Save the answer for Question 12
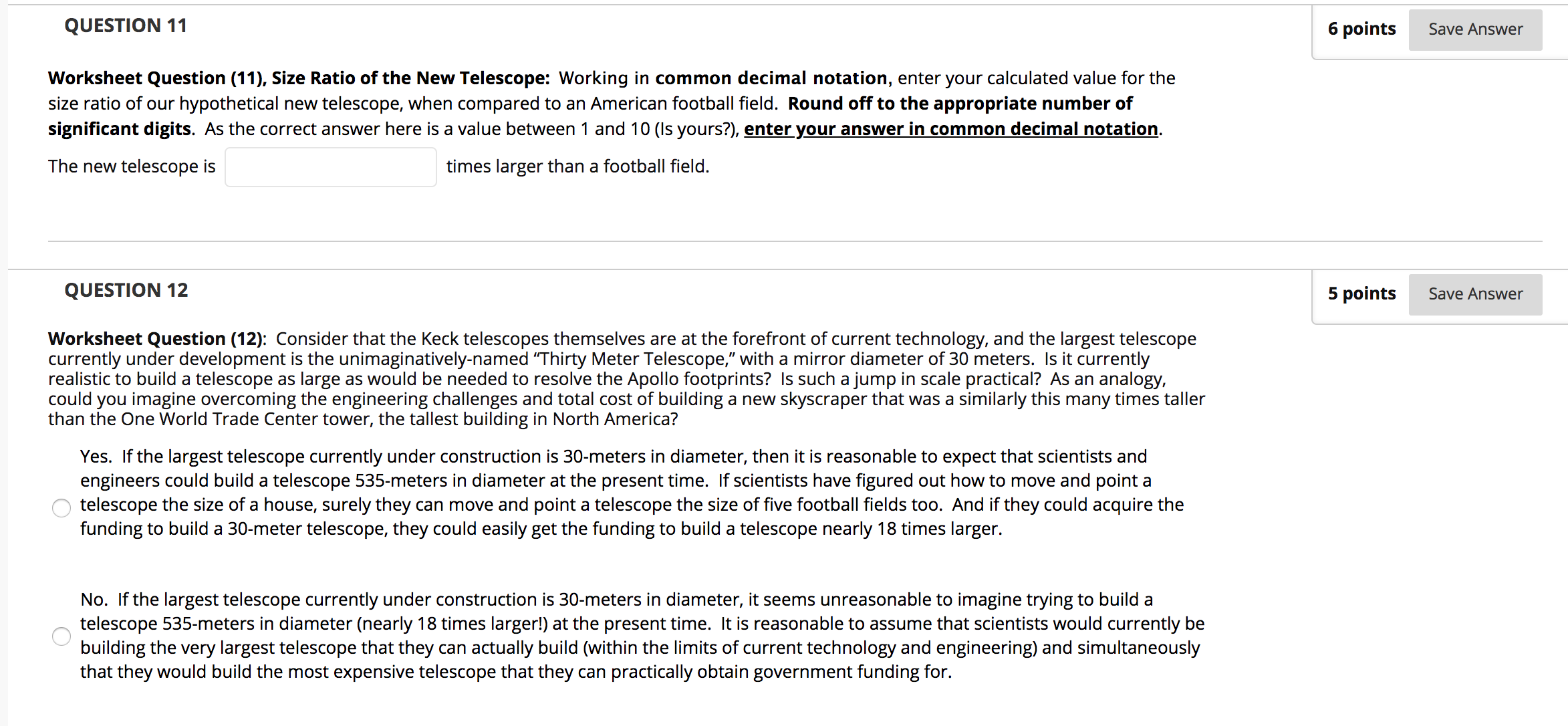The height and width of the screenshot is (726, 1568). point(1475,294)
